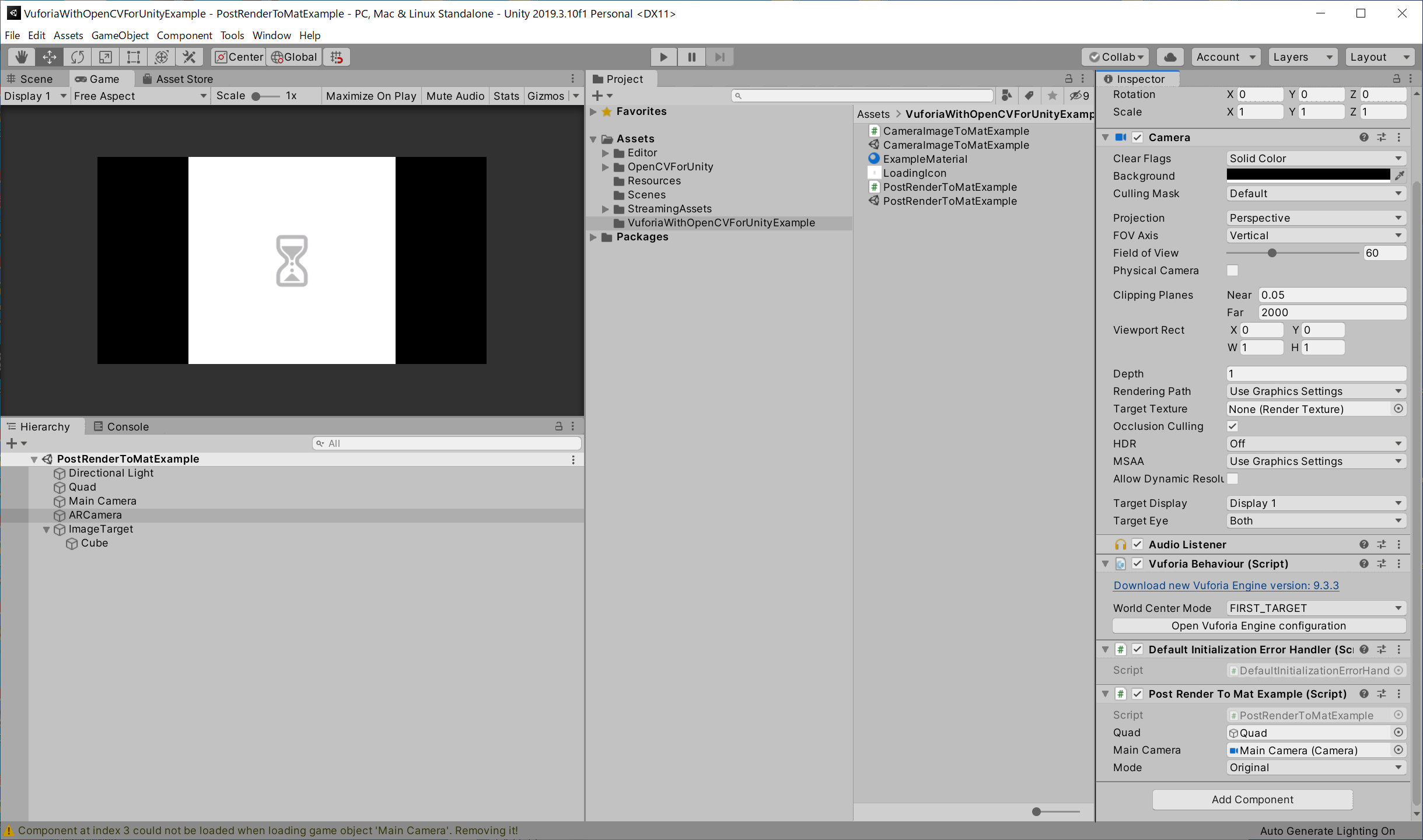Open the GameObject menu
The height and width of the screenshot is (840, 1423).
point(120,35)
